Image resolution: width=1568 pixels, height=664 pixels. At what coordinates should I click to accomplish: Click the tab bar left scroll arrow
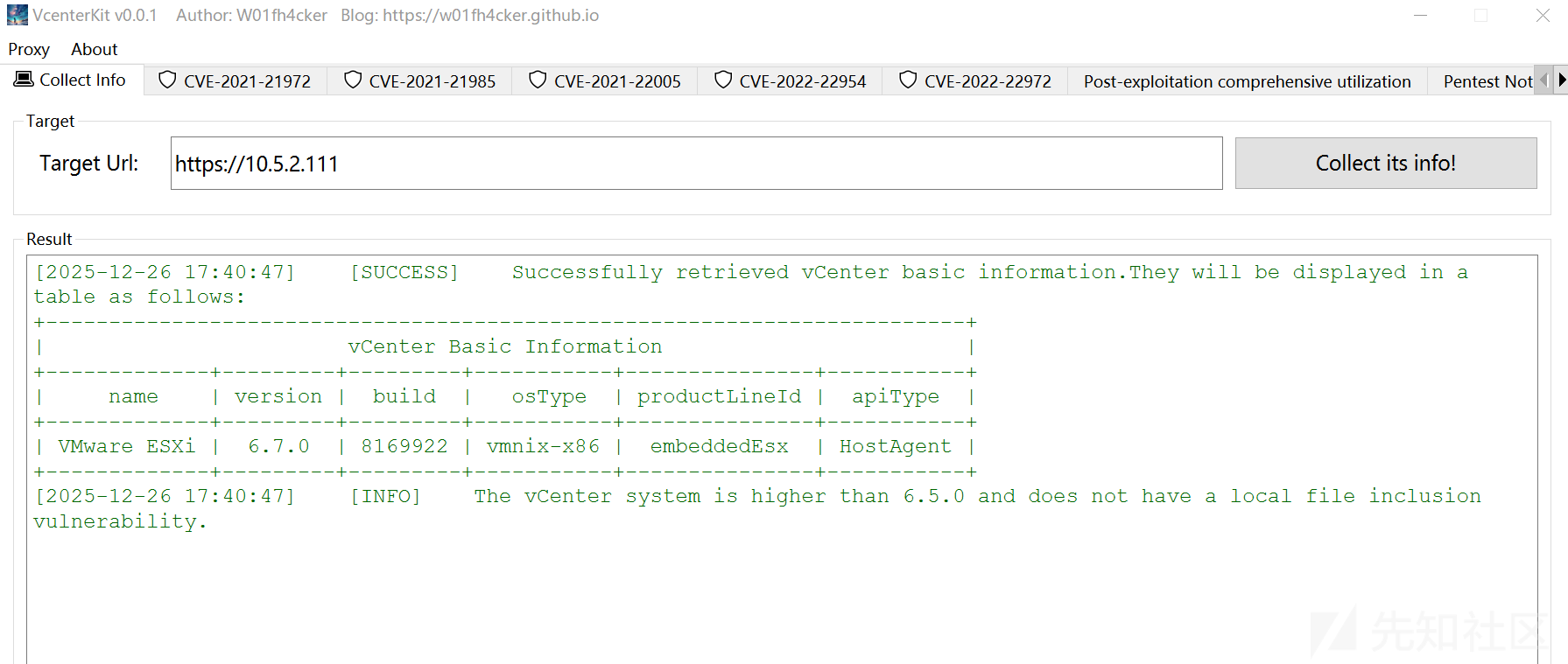click(1545, 80)
